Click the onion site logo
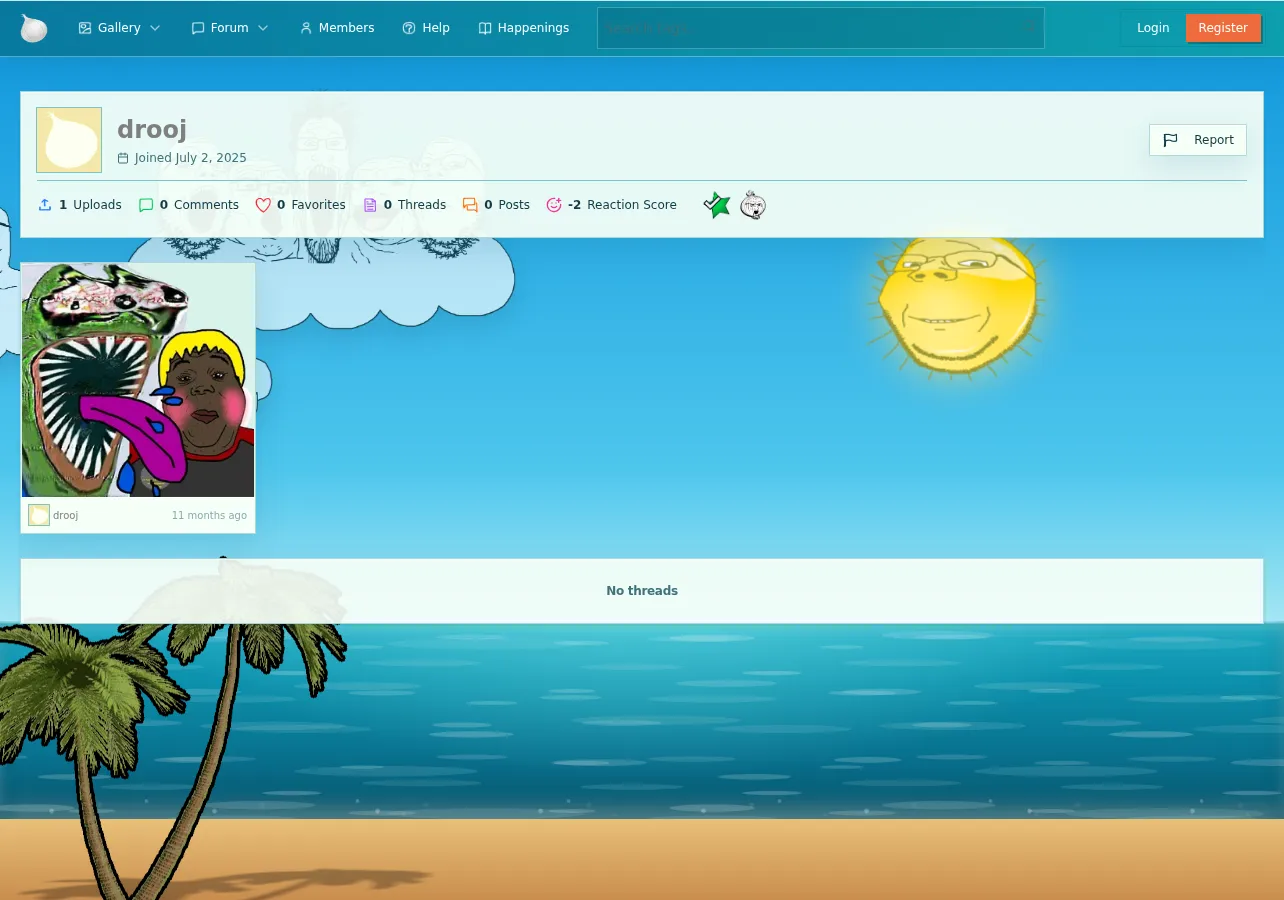Viewport: 1284px width, 900px height. click(x=34, y=28)
